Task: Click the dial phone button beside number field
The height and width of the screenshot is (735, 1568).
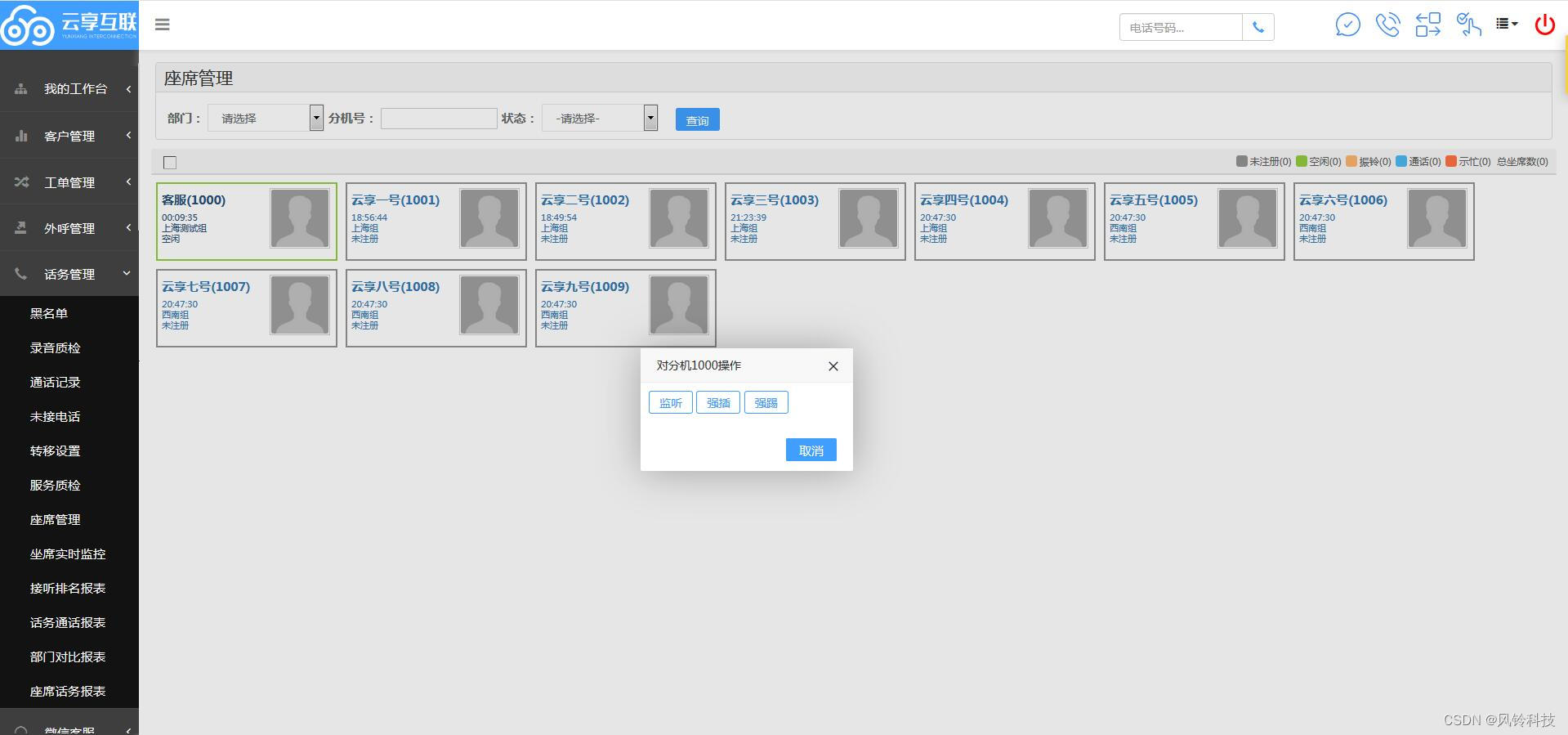Action: [x=1258, y=27]
